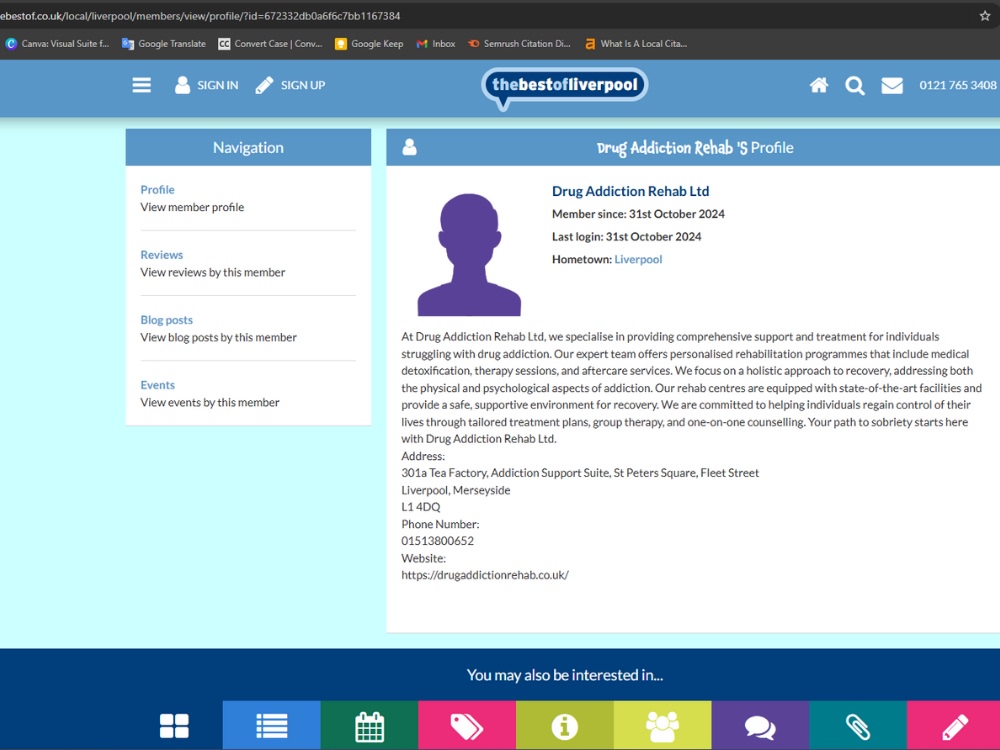Click thebestofliverpool logo
Image resolution: width=1000 pixels, height=750 pixels.
pos(565,87)
